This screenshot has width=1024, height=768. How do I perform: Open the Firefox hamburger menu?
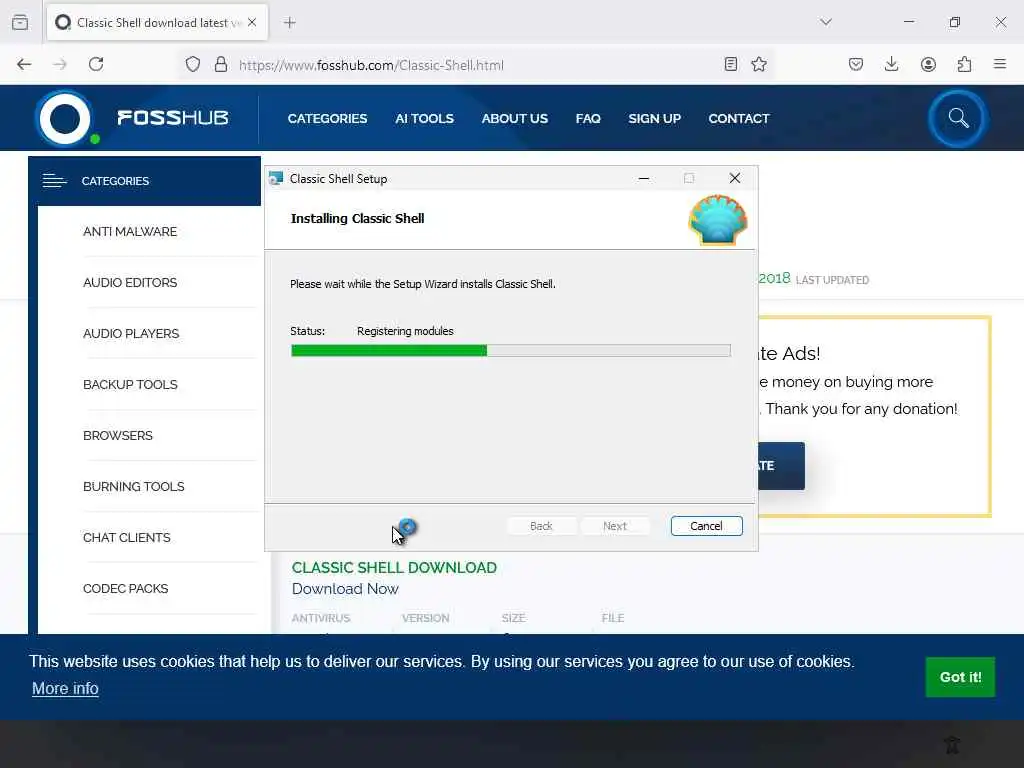[x=1000, y=64]
